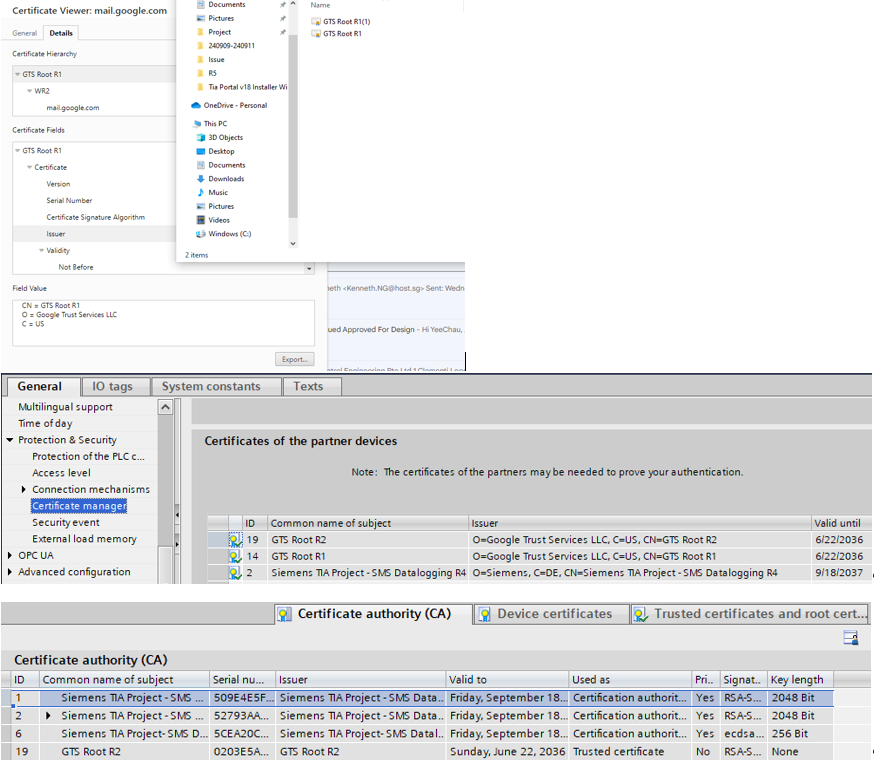The height and width of the screenshot is (760, 874).
Task: Select External load memory
Action: pyautogui.click(x=84, y=539)
